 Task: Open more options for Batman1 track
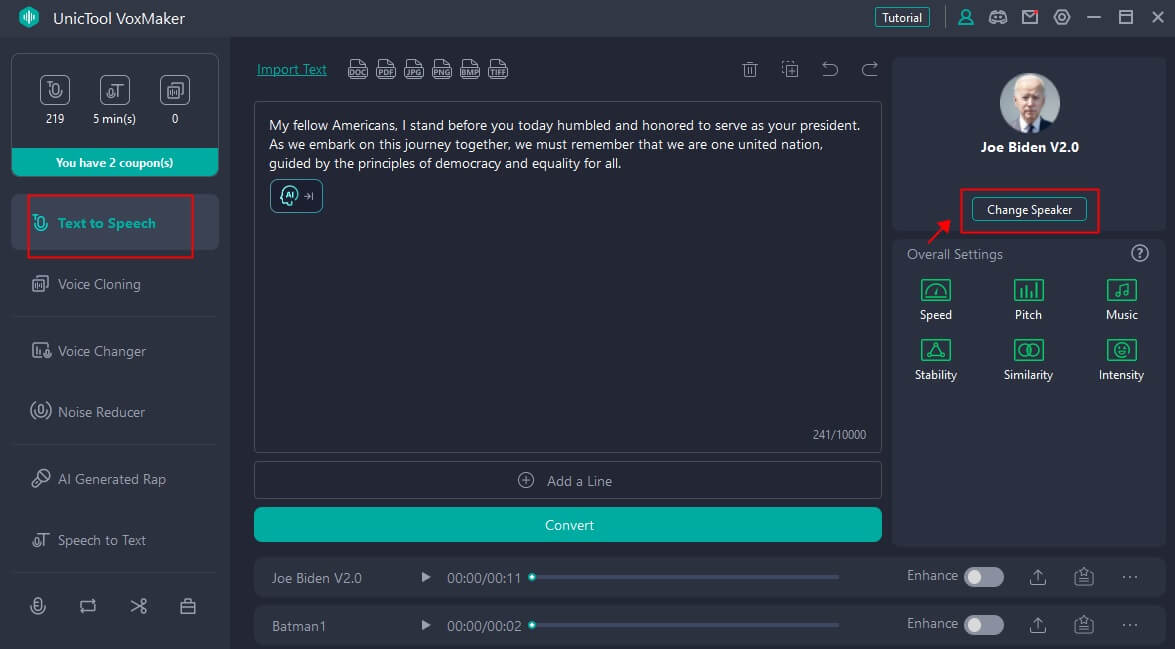(x=1130, y=625)
